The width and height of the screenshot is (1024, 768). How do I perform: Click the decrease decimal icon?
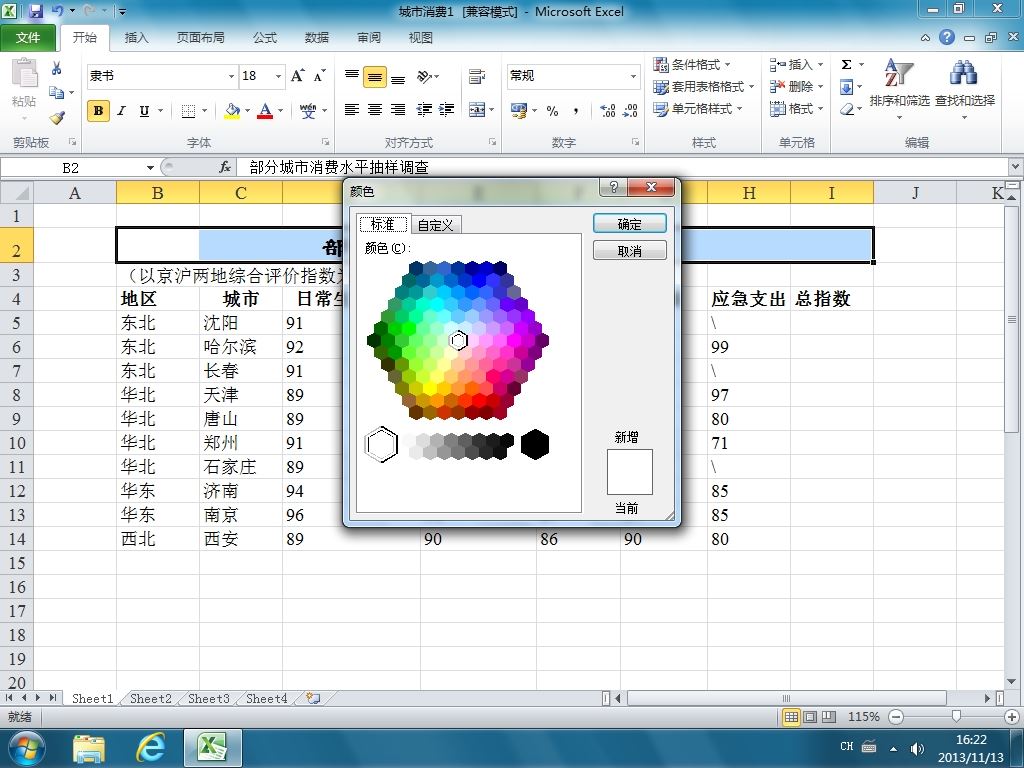coord(630,110)
